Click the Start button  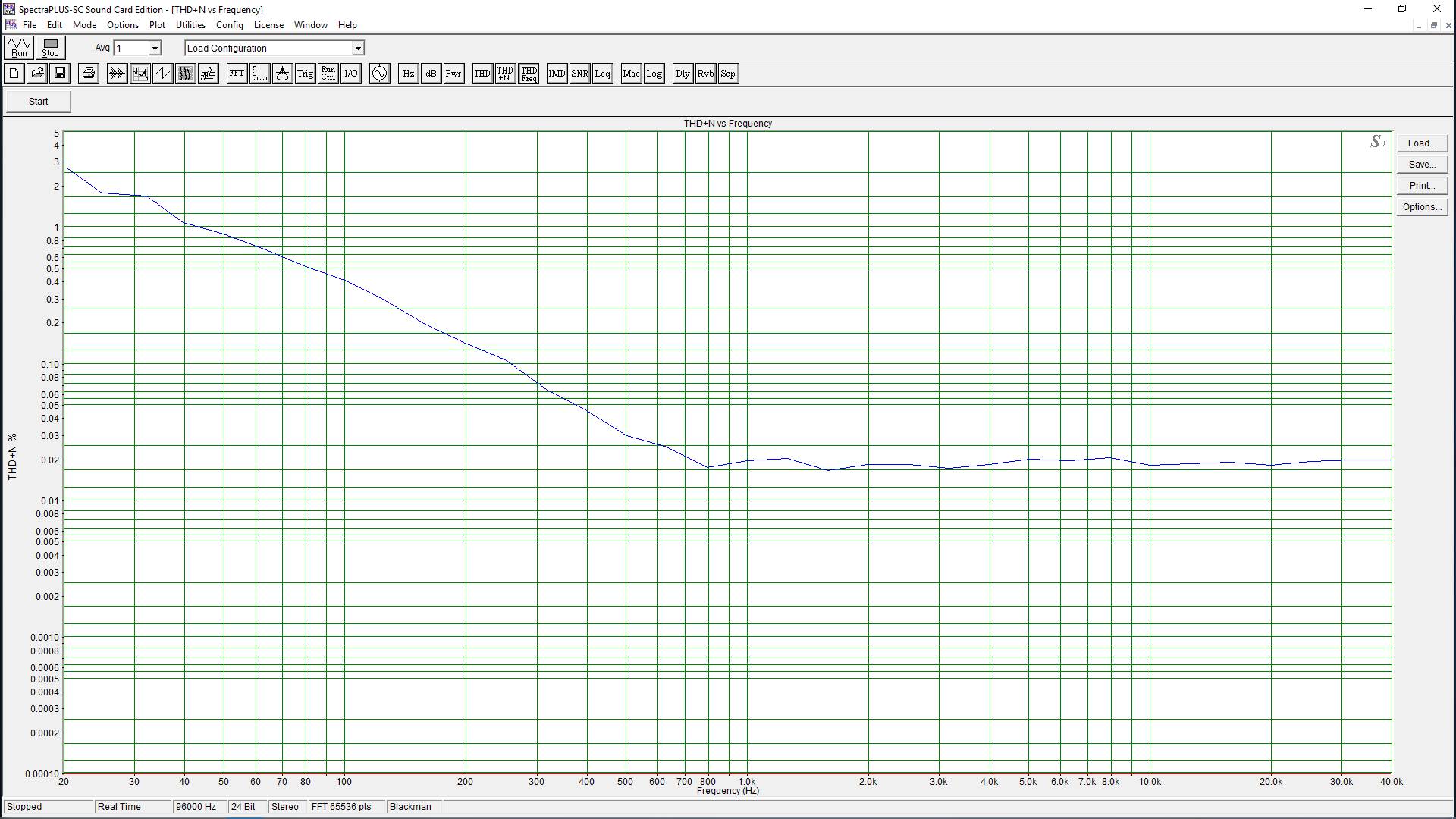tap(38, 102)
